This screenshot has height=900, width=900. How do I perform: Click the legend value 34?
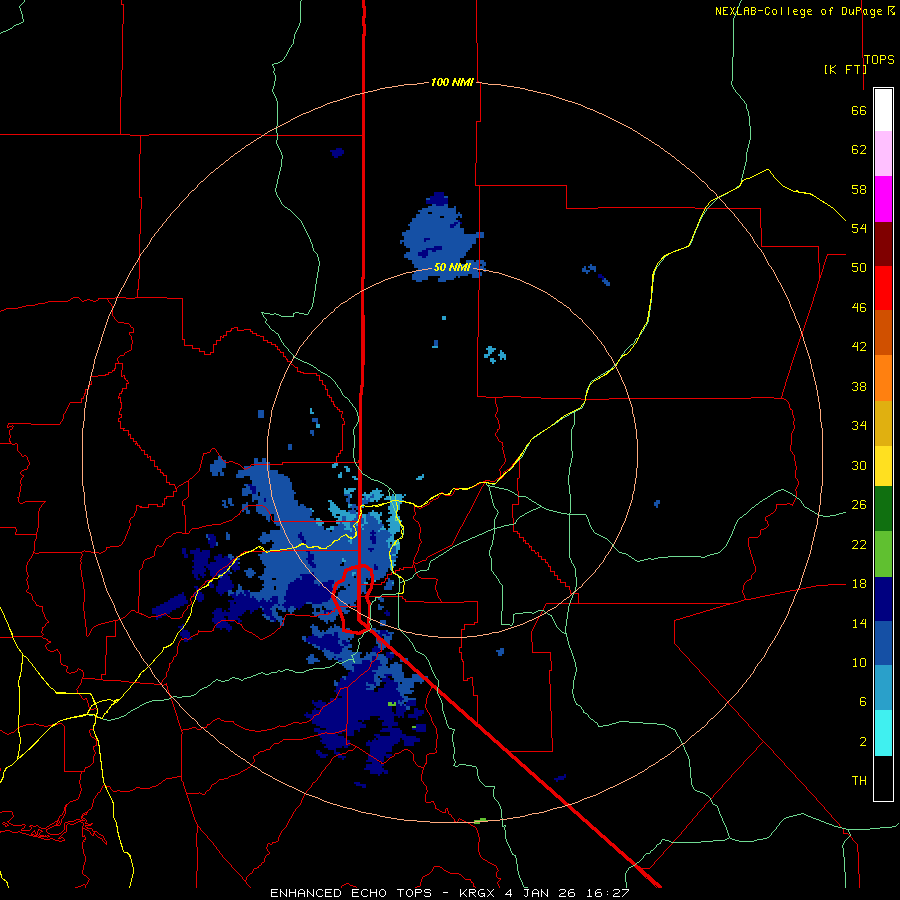click(x=859, y=426)
